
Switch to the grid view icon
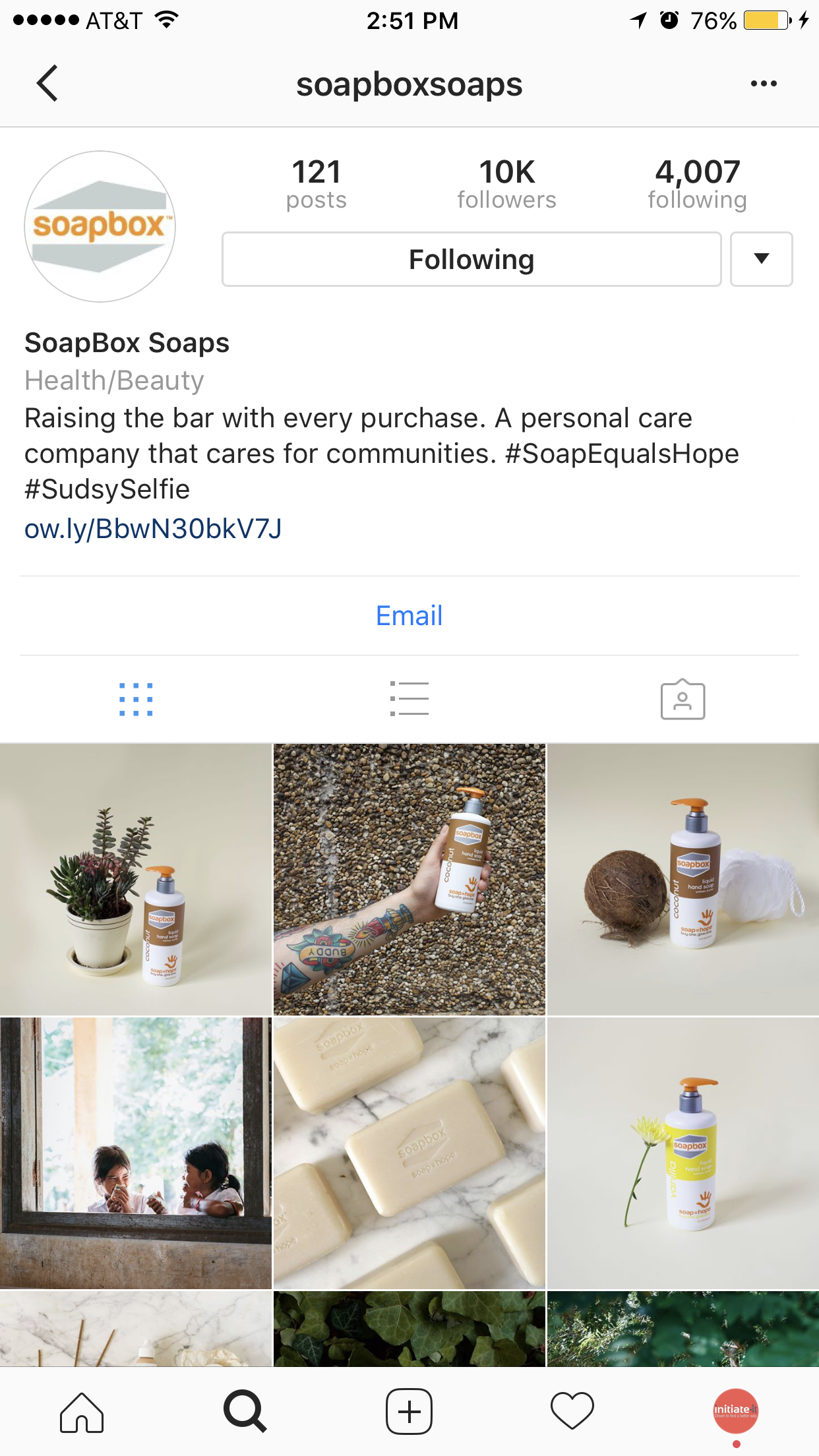[136, 699]
